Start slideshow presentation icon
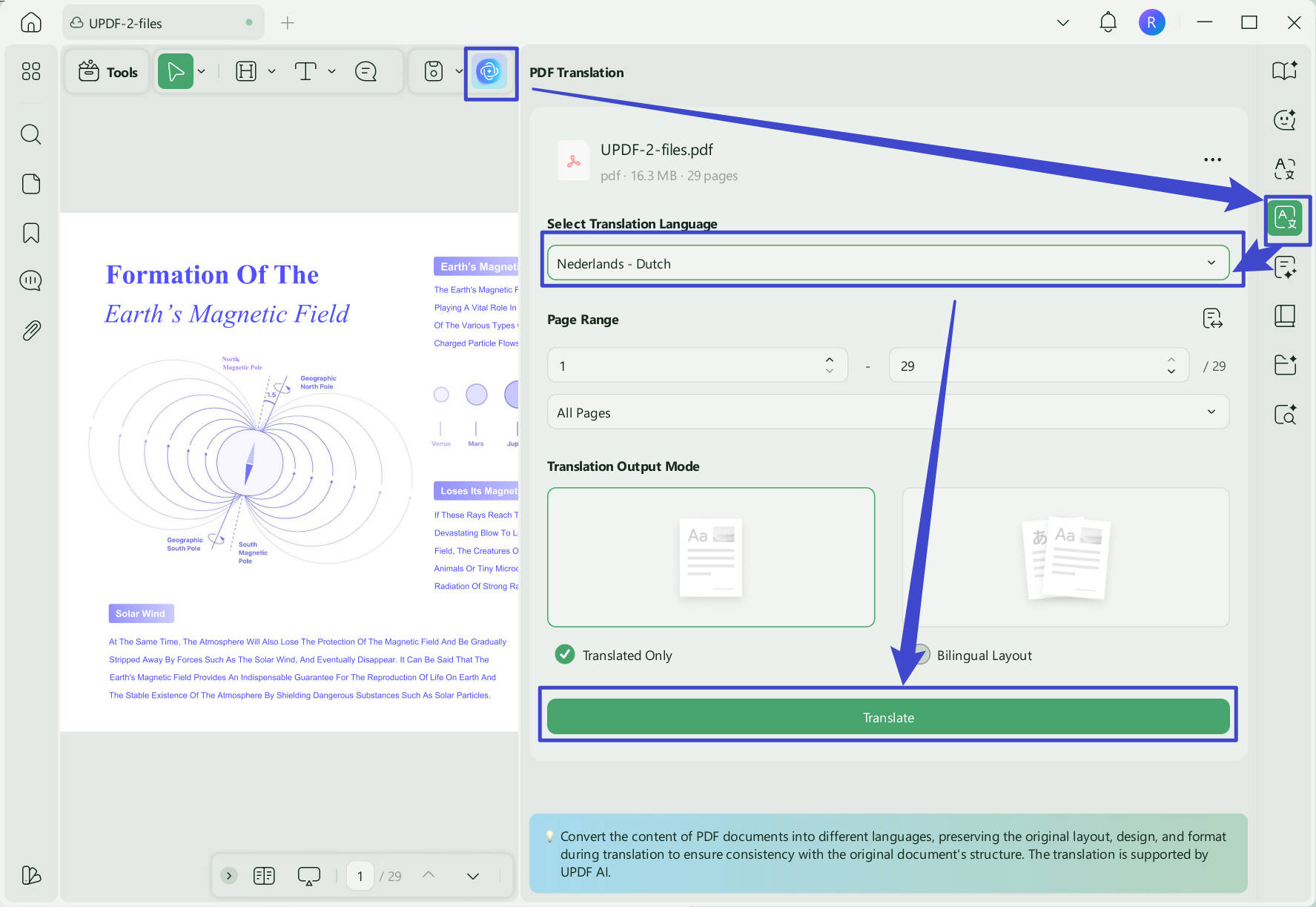The height and width of the screenshot is (907, 1316). click(x=308, y=876)
